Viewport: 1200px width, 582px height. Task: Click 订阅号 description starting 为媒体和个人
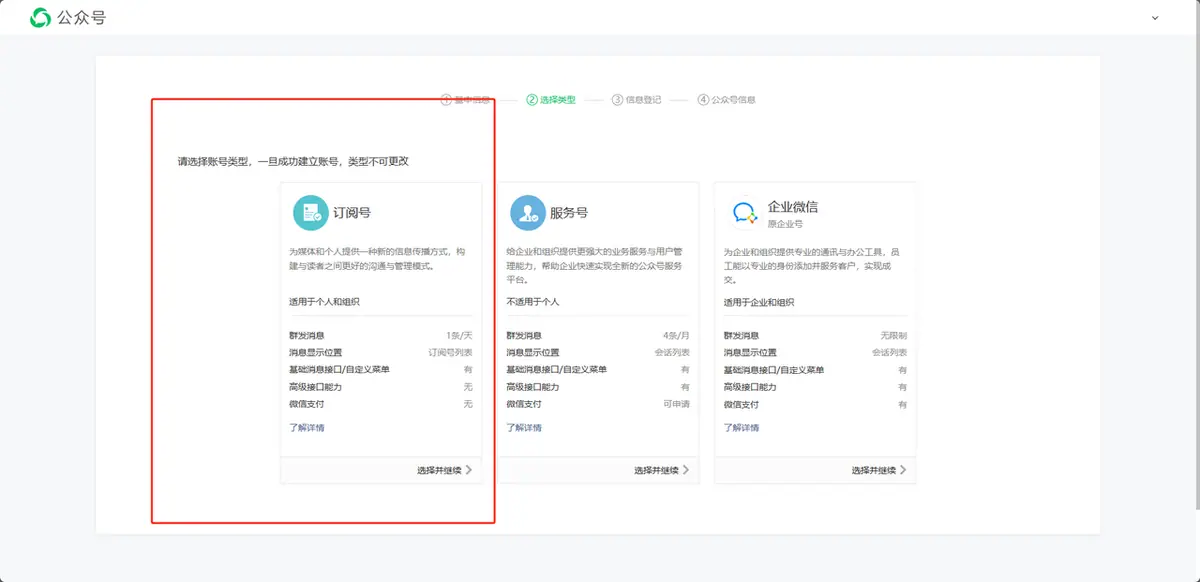pos(377,259)
